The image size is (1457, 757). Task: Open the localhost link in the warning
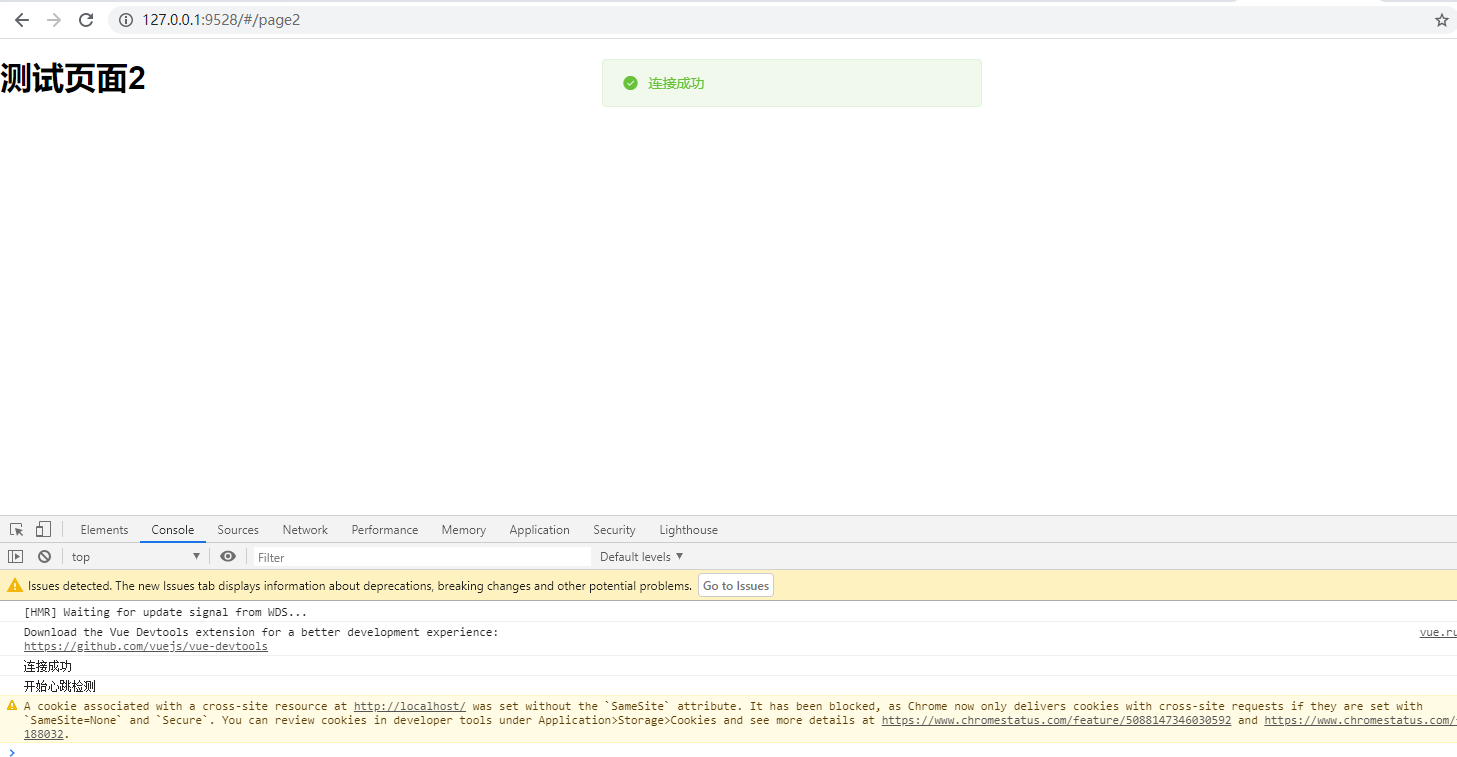coord(409,705)
